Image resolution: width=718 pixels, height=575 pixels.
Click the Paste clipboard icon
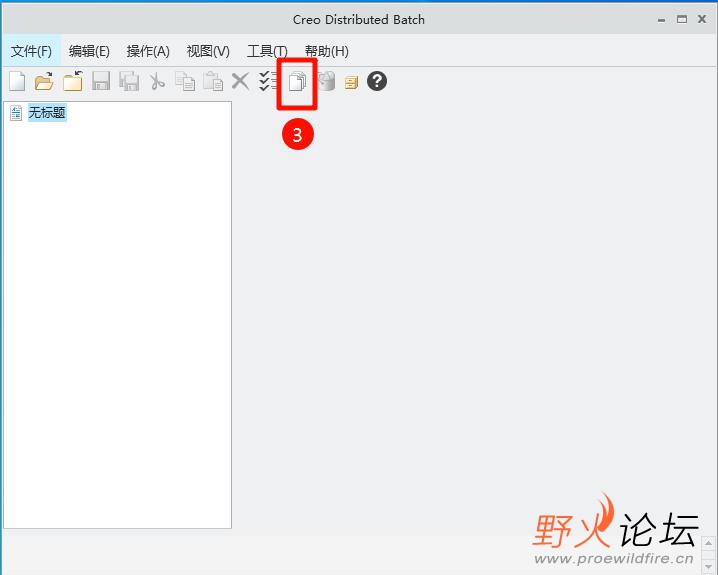point(213,81)
